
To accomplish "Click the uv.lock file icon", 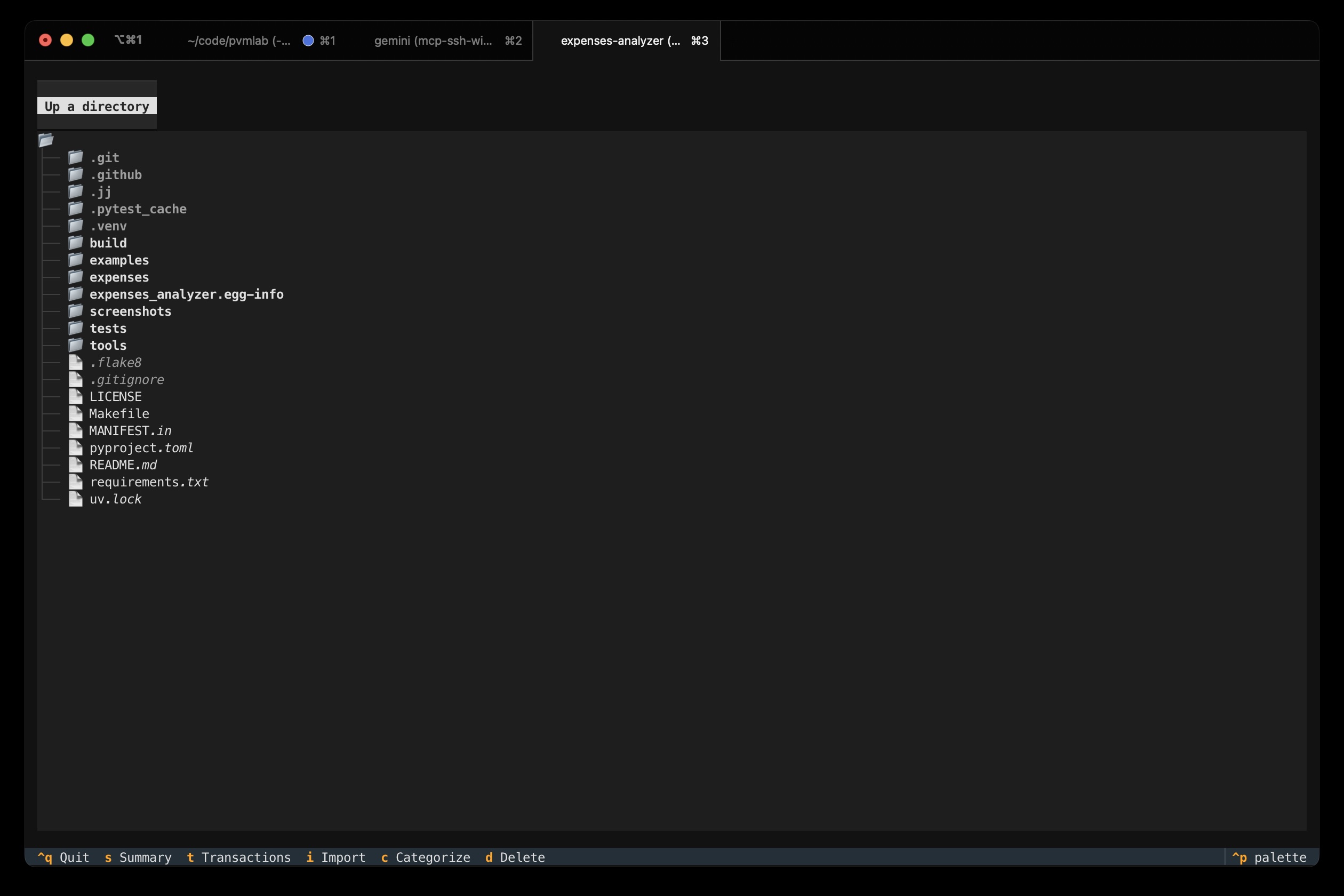I will click(77, 499).
